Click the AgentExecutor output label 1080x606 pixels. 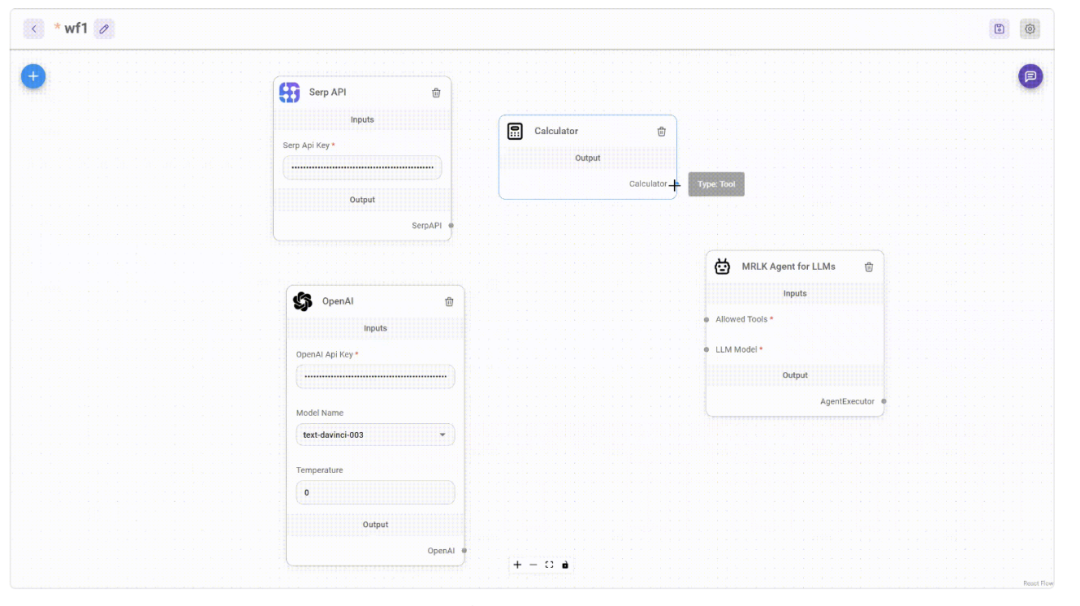coord(847,401)
